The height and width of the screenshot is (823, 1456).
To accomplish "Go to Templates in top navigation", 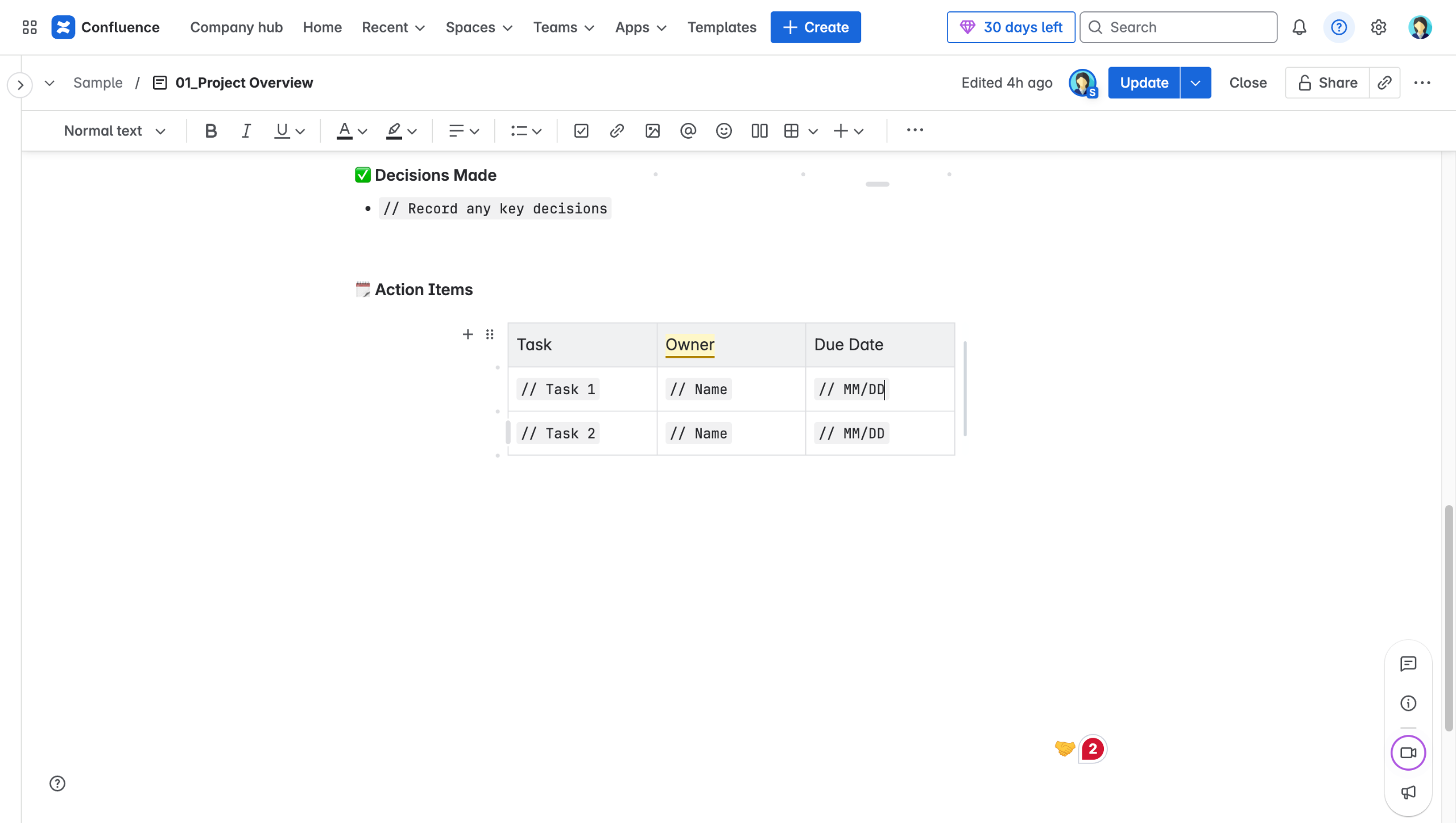I will pos(722,27).
